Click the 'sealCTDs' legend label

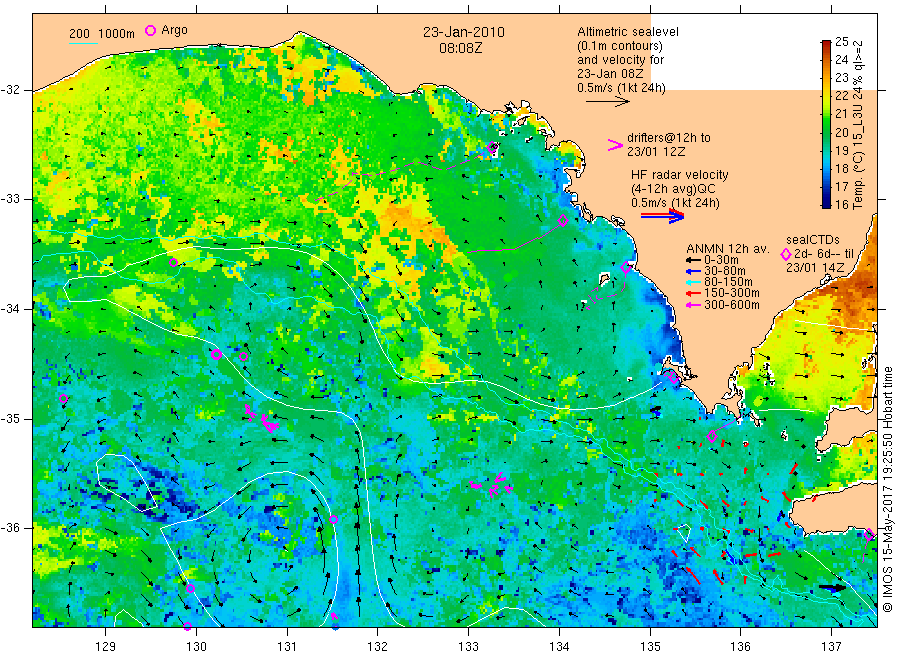tap(813, 240)
